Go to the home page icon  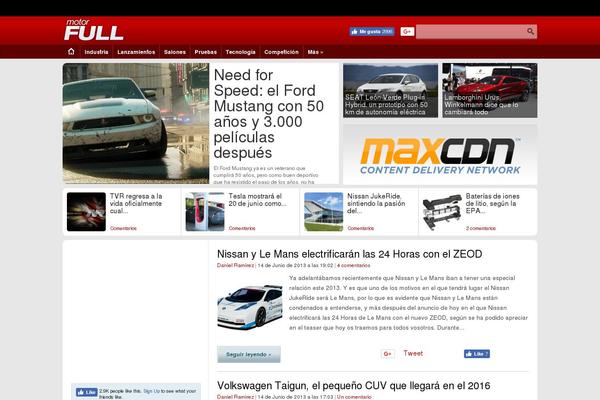point(71,52)
